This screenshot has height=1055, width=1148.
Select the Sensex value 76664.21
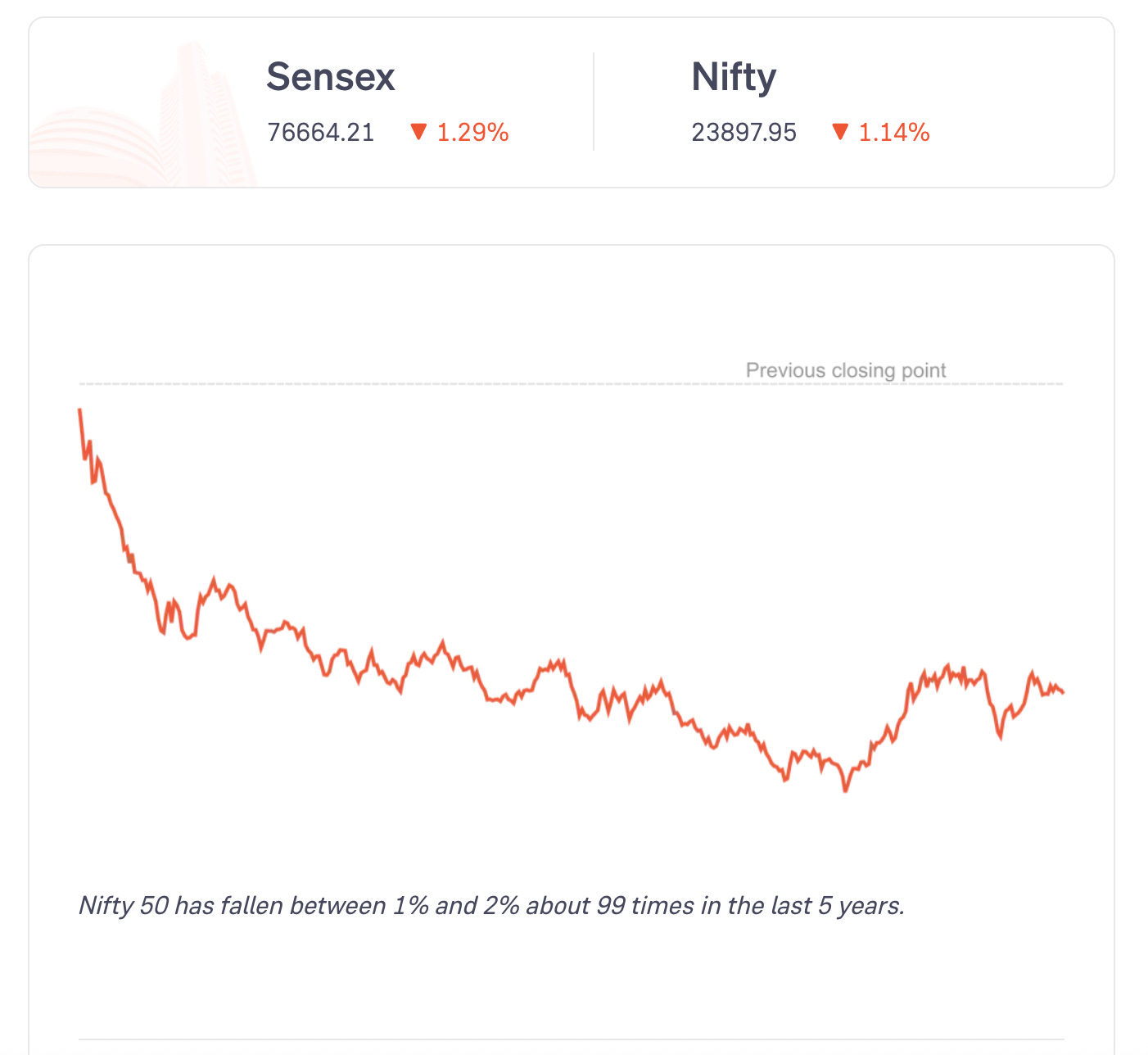[320, 133]
